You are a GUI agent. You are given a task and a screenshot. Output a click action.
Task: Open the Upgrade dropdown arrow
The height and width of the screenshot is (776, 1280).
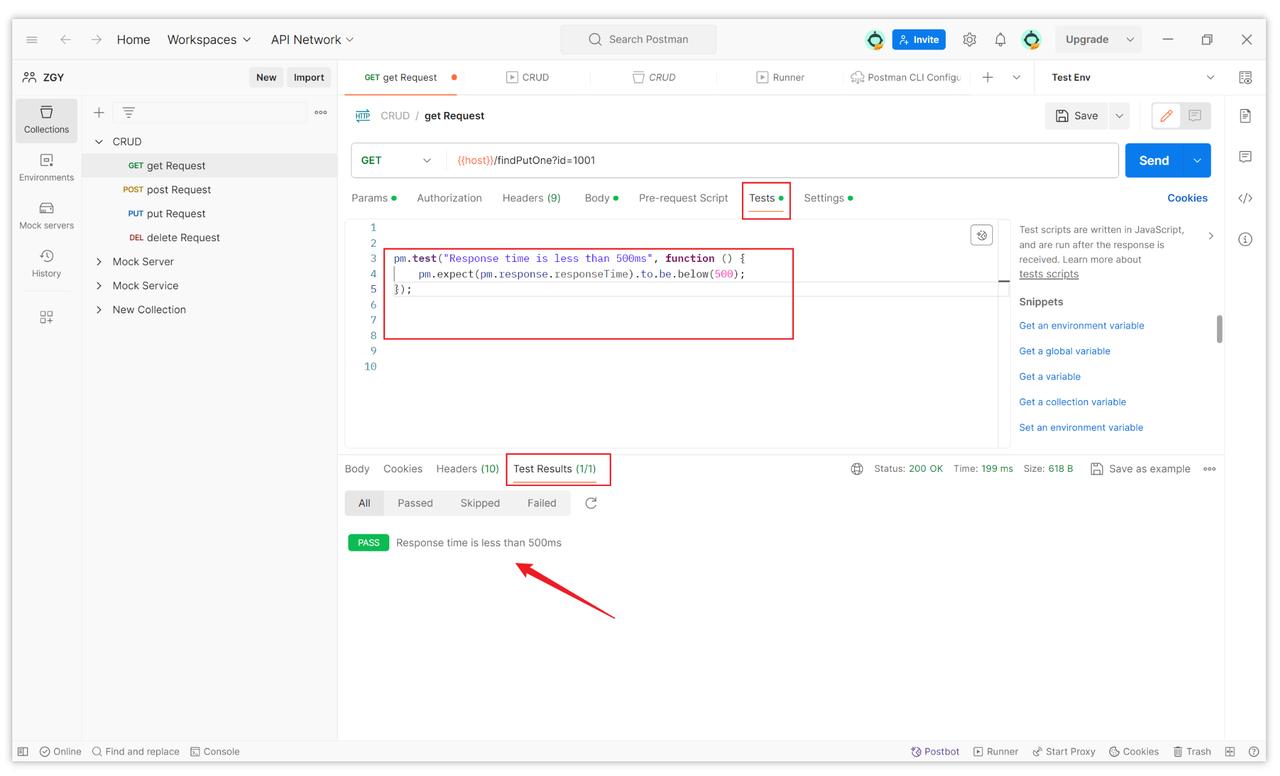tap(1130, 40)
